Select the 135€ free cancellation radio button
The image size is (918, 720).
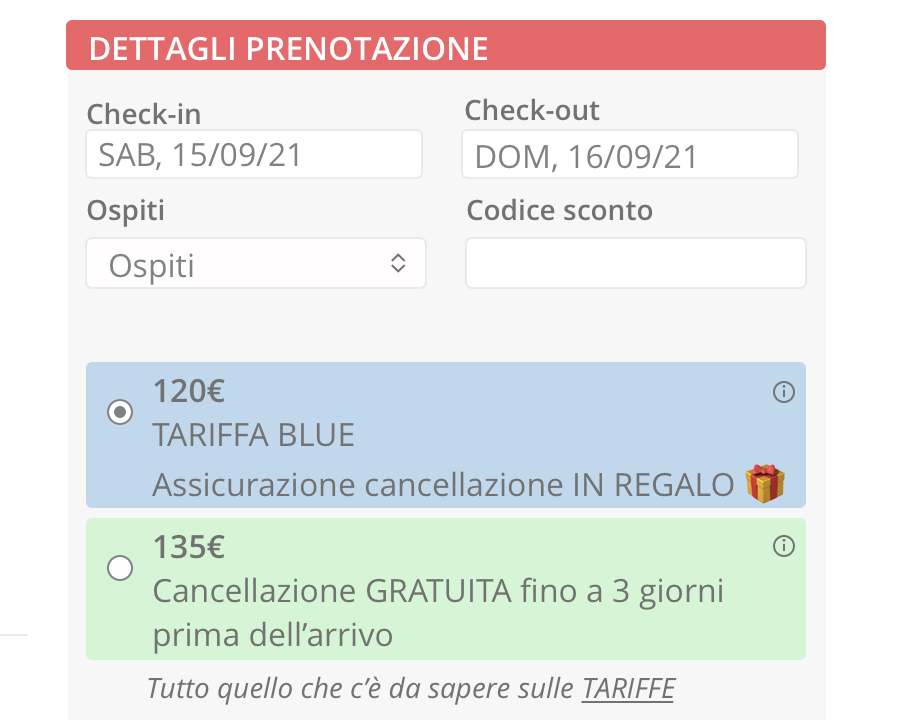(x=120, y=568)
